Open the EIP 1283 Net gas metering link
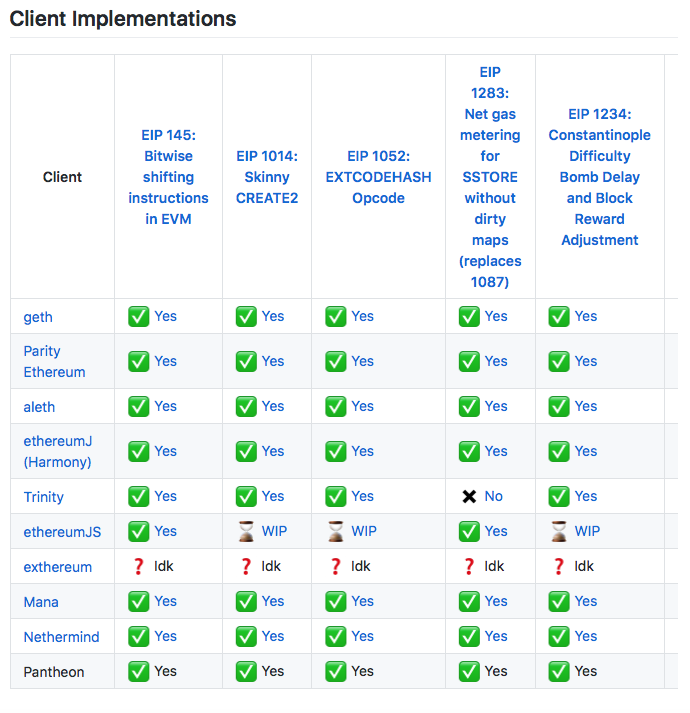 [x=490, y=177]
